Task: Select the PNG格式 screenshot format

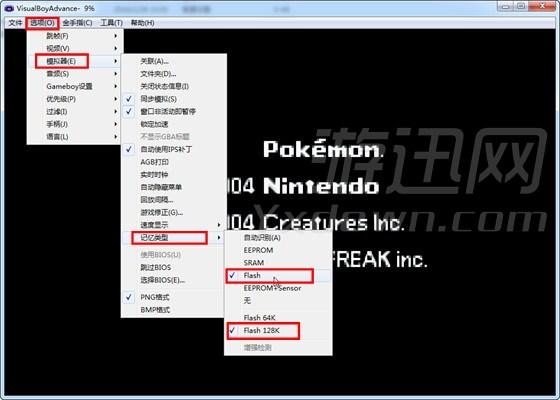Action: click(174, 297)
